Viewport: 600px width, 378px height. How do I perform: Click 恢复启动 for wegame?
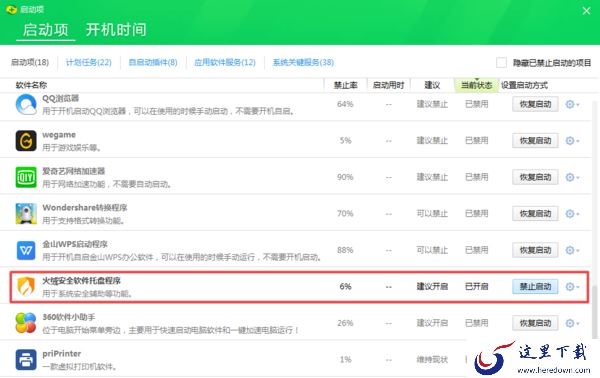(x=535, y=141)
